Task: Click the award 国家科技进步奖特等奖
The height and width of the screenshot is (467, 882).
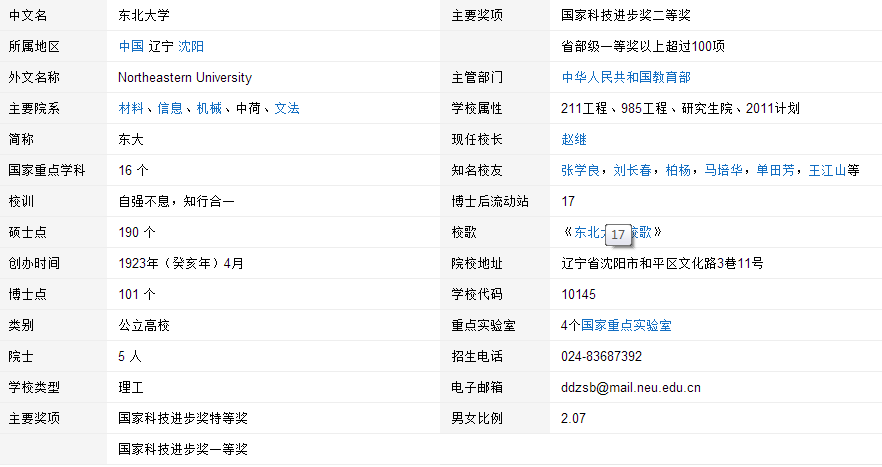Action: click(x=183, y=417)
